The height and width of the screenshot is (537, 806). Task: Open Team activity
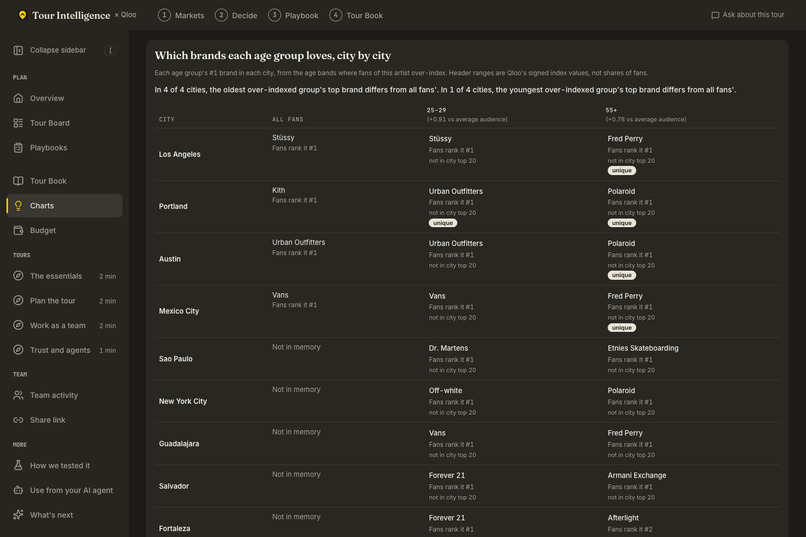click(65, 395)
